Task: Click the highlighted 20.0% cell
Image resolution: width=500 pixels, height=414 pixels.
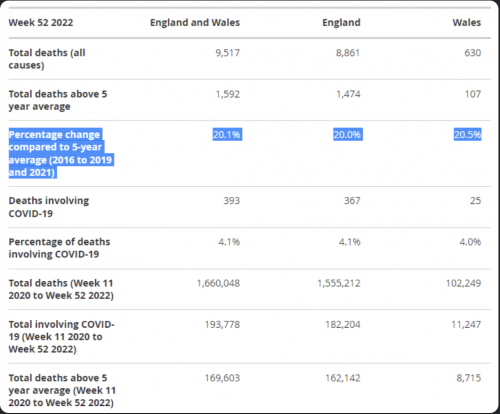Action: (348, 134)
